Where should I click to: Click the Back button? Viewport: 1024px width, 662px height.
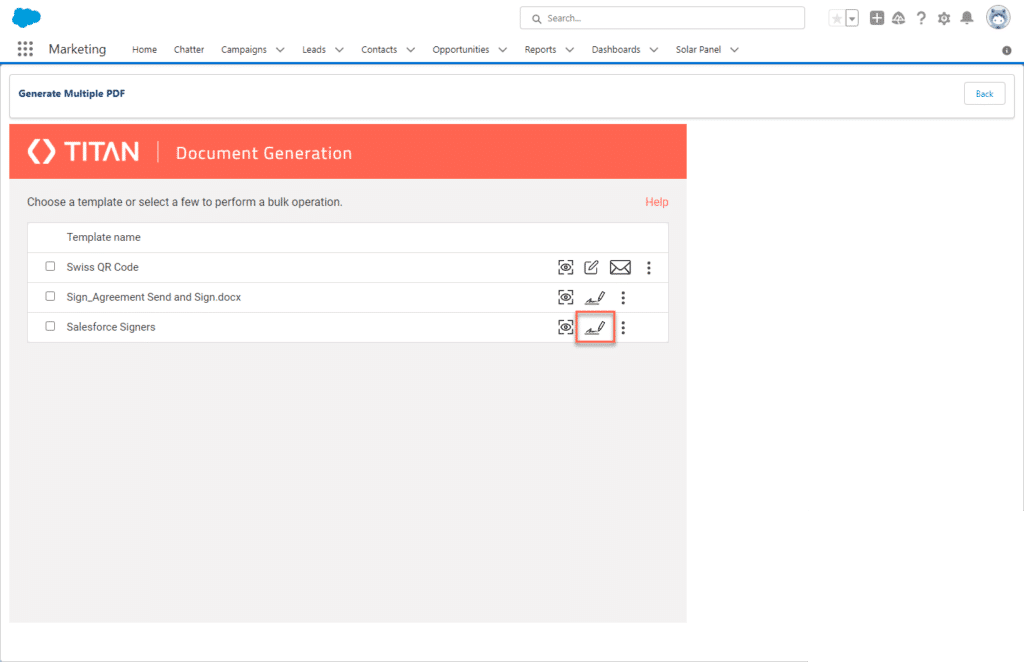984,93
